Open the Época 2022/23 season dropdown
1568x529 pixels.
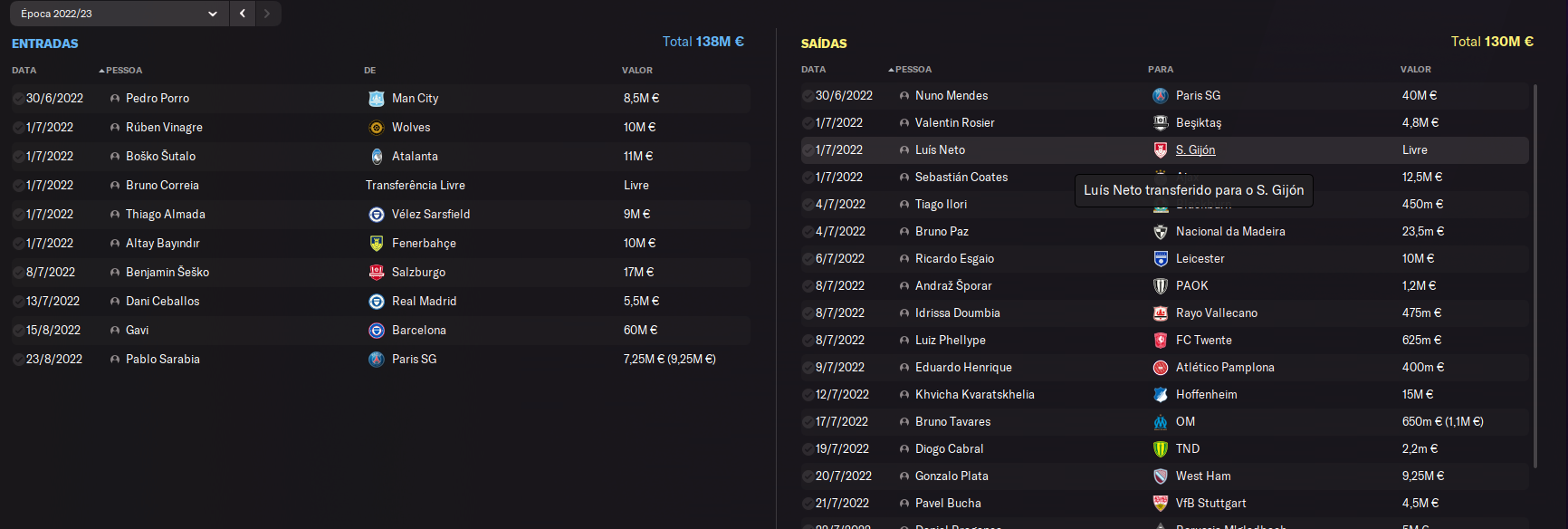118,14
